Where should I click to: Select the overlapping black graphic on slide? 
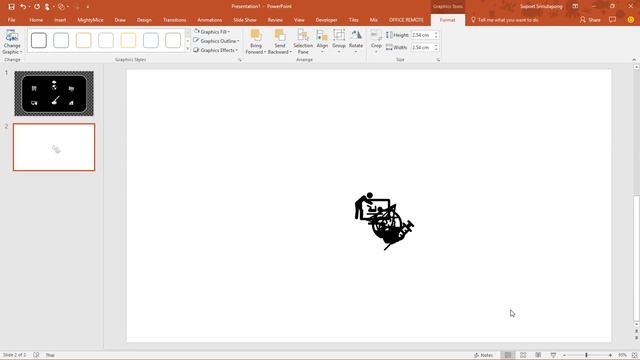tap(384, 221)
